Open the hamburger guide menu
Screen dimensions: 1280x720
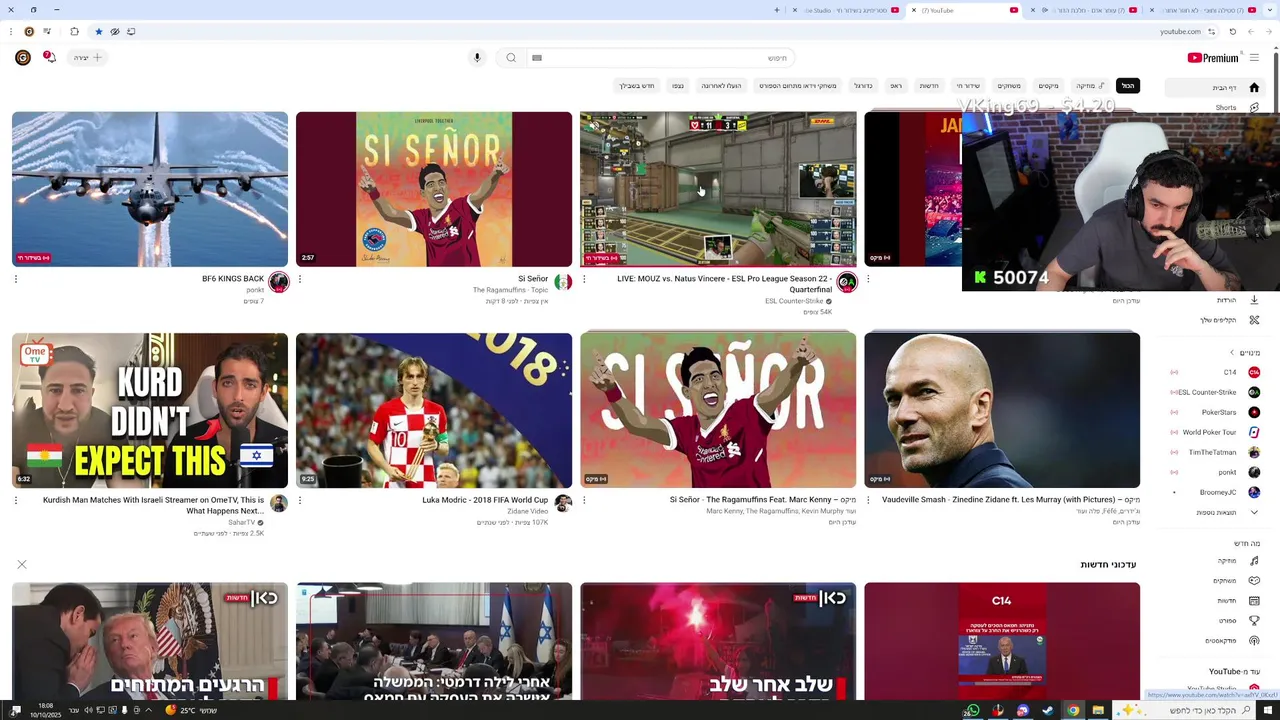tap(1254, 57)
